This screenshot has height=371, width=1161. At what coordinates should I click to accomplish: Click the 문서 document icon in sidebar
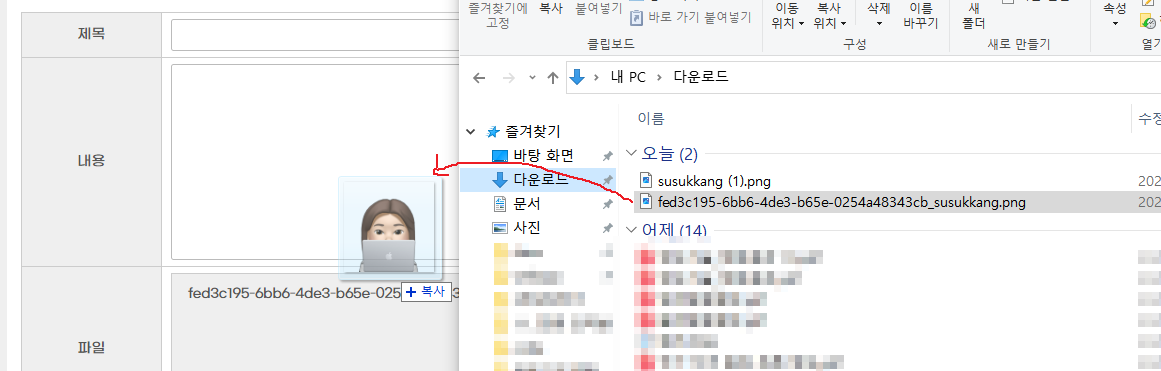(x=501, y=204)
